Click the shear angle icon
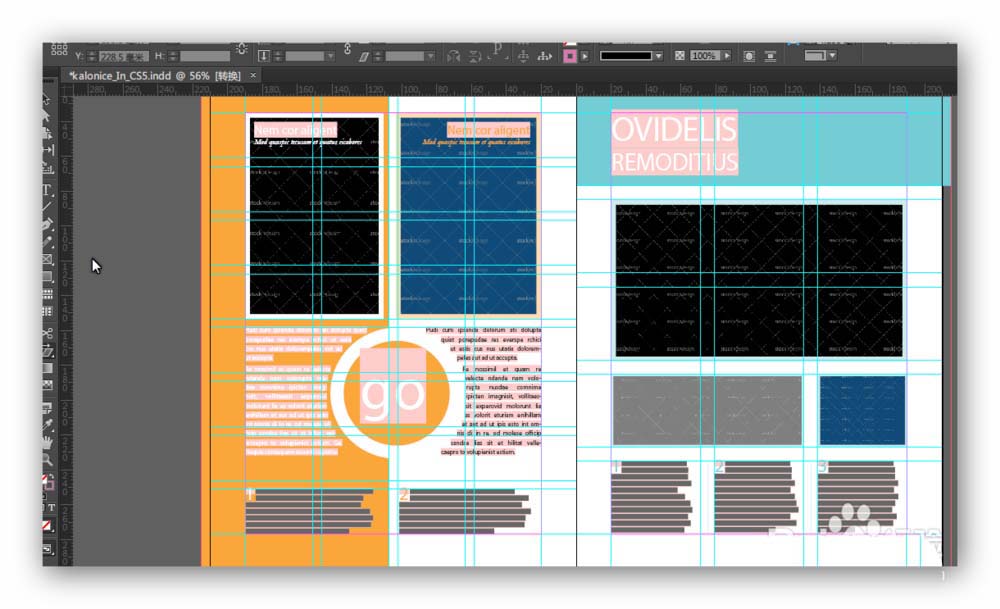Viewport: 1000px width, 609px height. coord(364,56)
